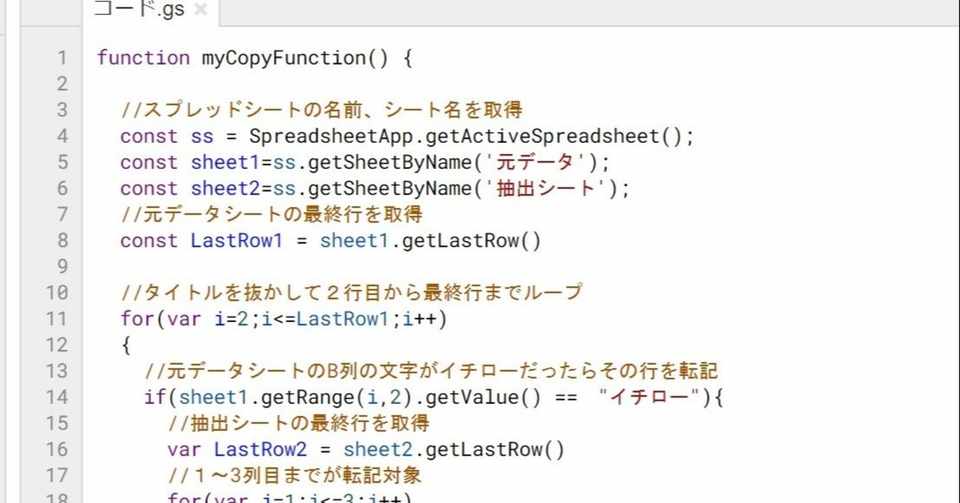
Task: Click line number 1 in the gutter
Action: point(62,58)
